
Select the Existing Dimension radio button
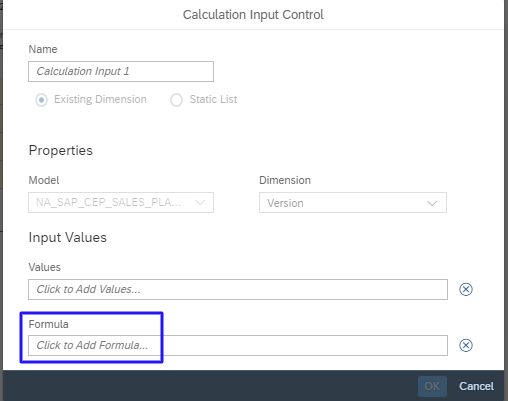[41, 100]
